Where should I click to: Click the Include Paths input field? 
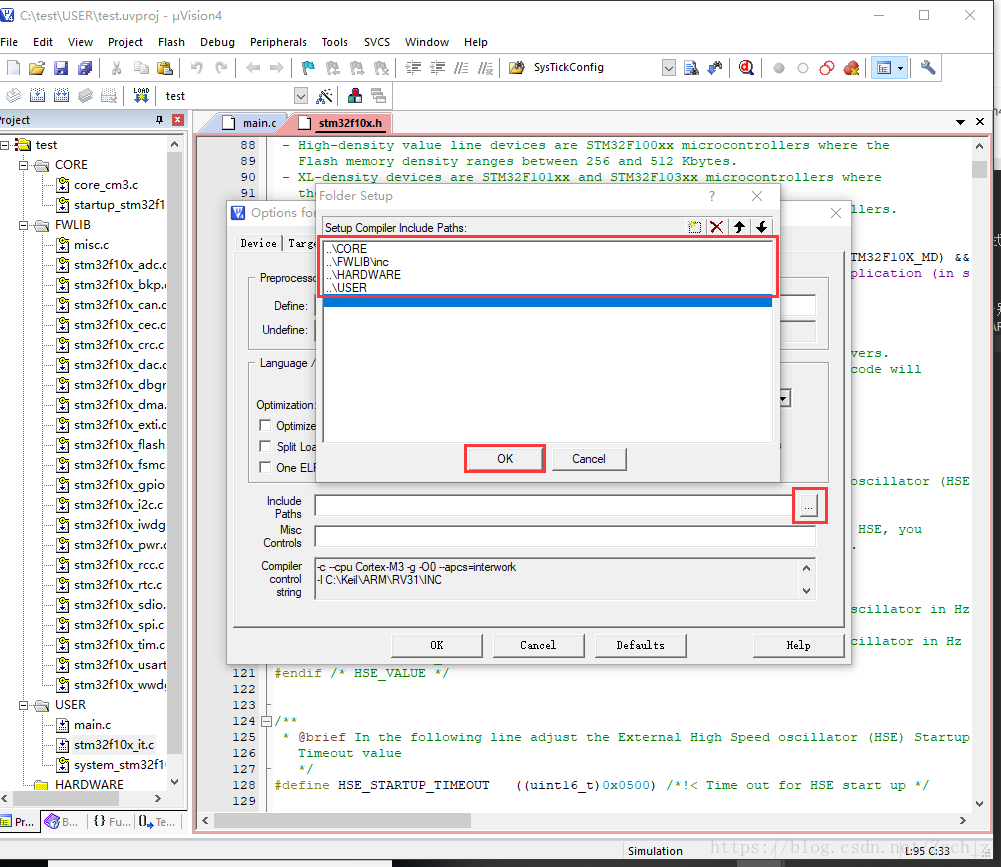click(554, 506)
